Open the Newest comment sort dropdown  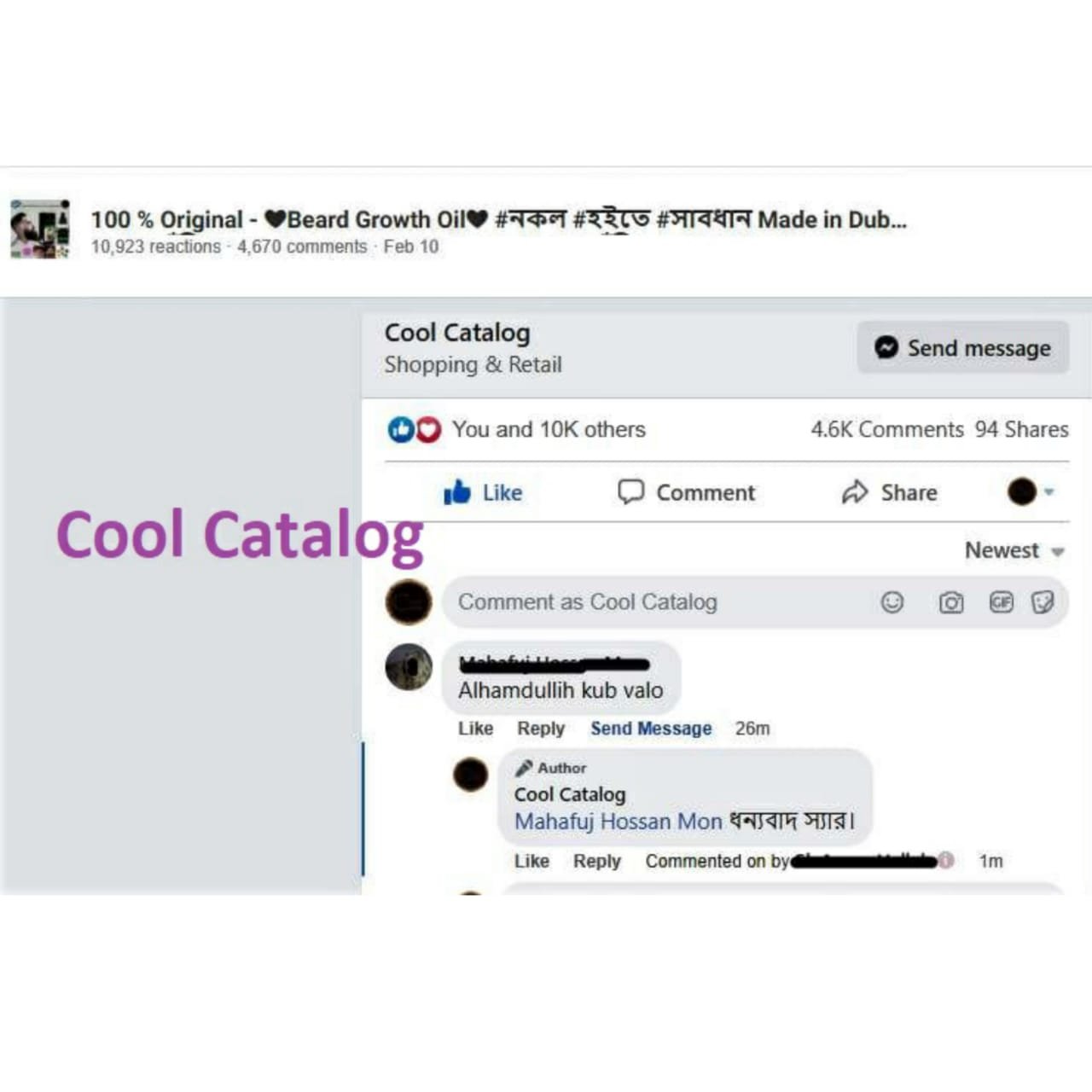[x=1014, y=550]
